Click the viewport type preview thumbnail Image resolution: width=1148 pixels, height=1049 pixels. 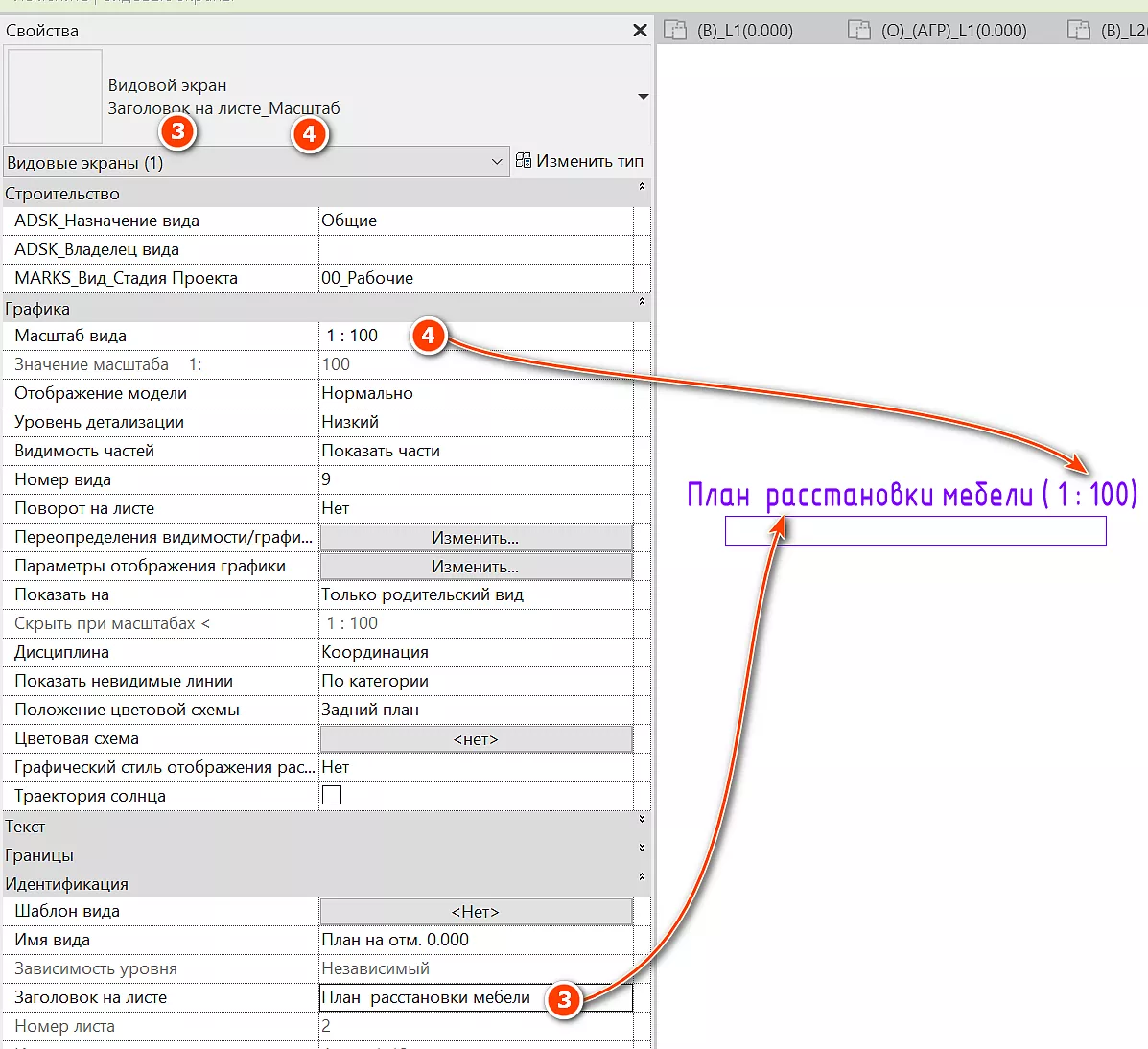[x=55, y=97]
